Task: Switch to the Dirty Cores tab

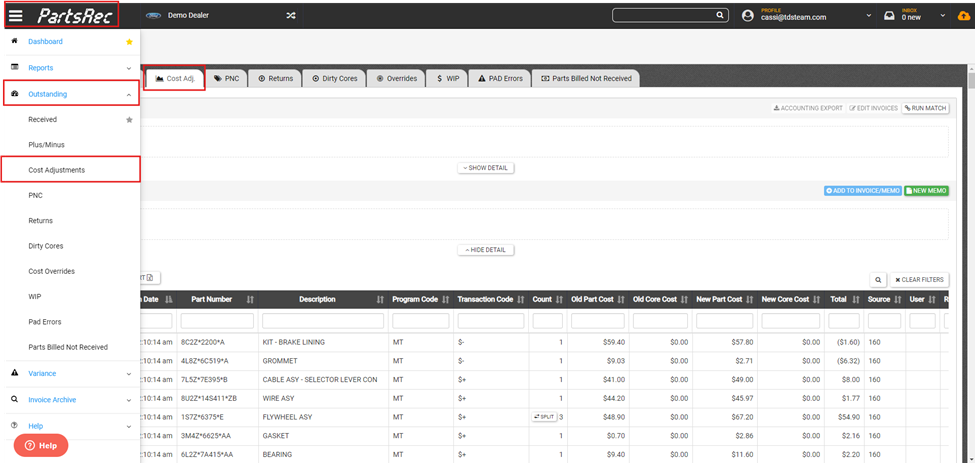Action: pyautogui.click(x=335, y=79)
